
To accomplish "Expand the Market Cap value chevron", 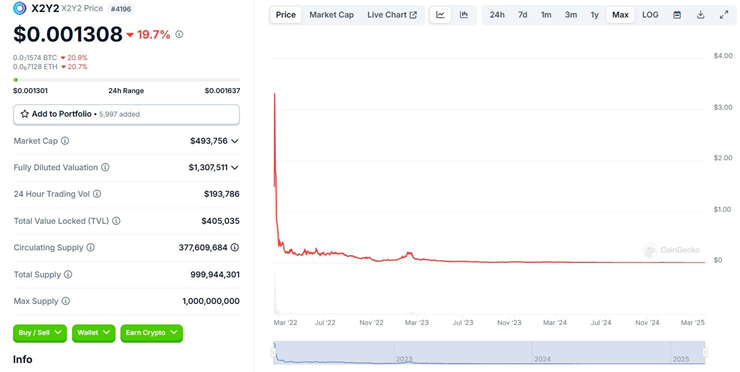I will 235,141.
